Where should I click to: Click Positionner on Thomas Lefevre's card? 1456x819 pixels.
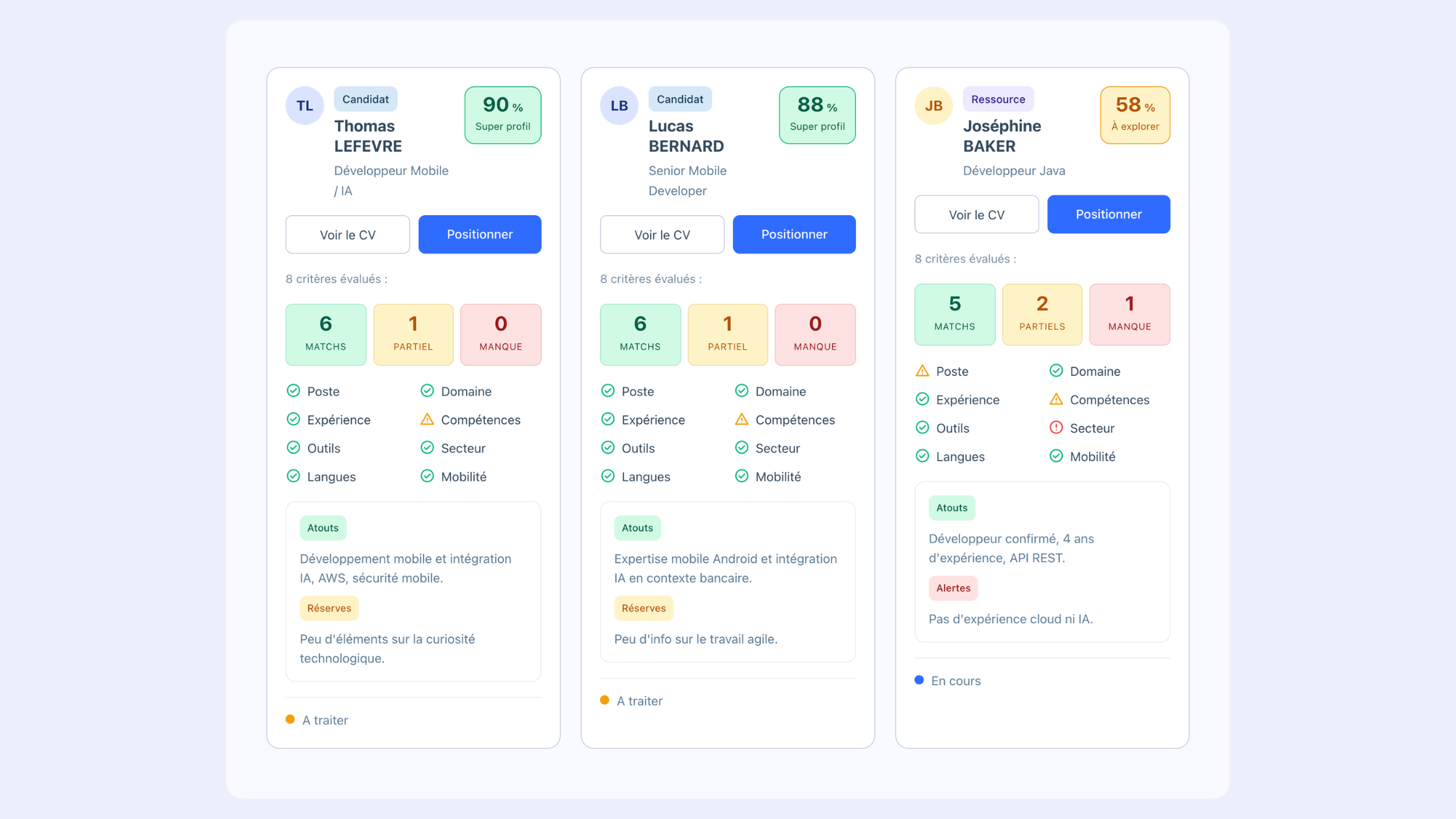pyautogui.click(x=480, y=235)
